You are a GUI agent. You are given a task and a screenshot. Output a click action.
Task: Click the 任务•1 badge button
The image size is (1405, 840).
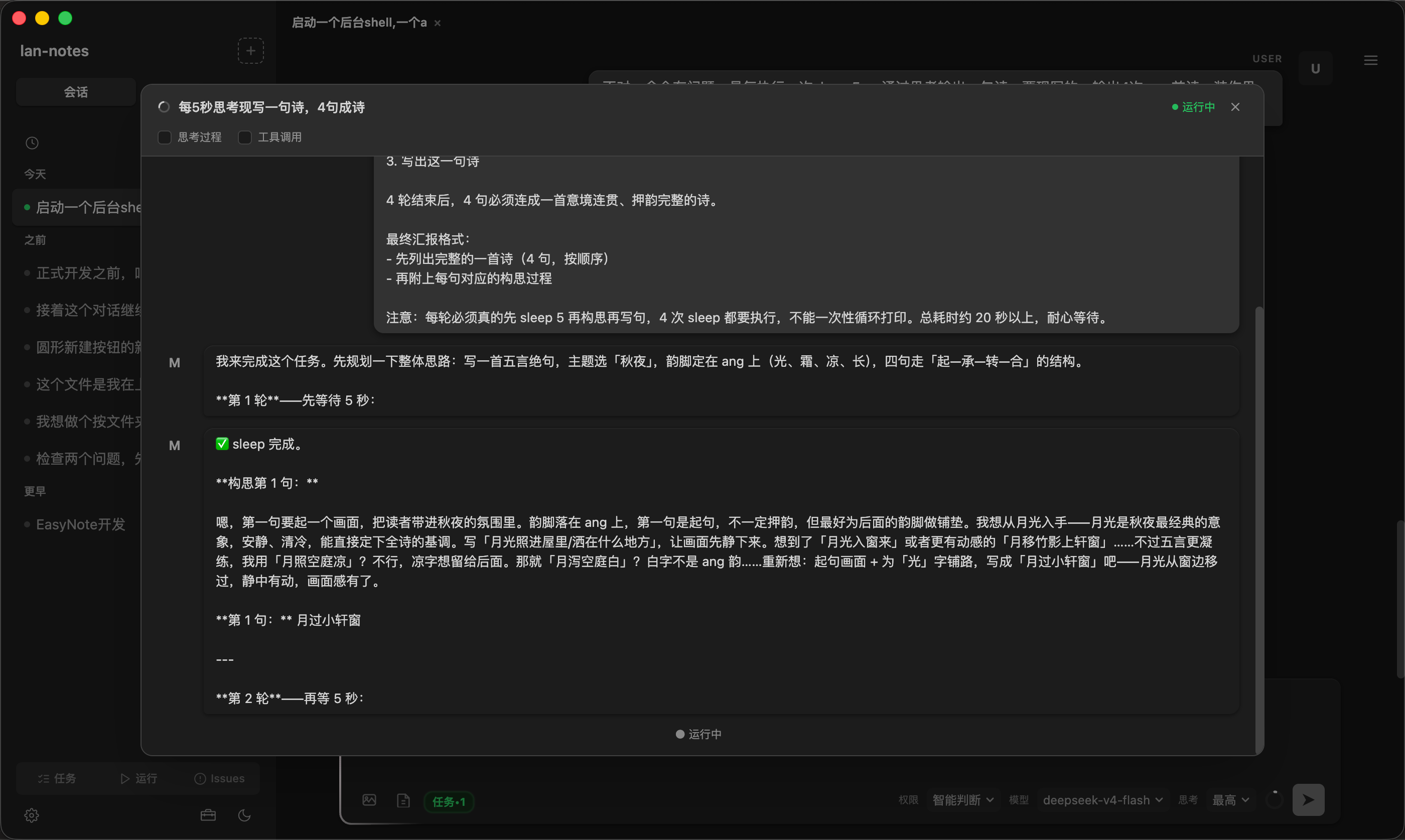(x=449, y=801)
